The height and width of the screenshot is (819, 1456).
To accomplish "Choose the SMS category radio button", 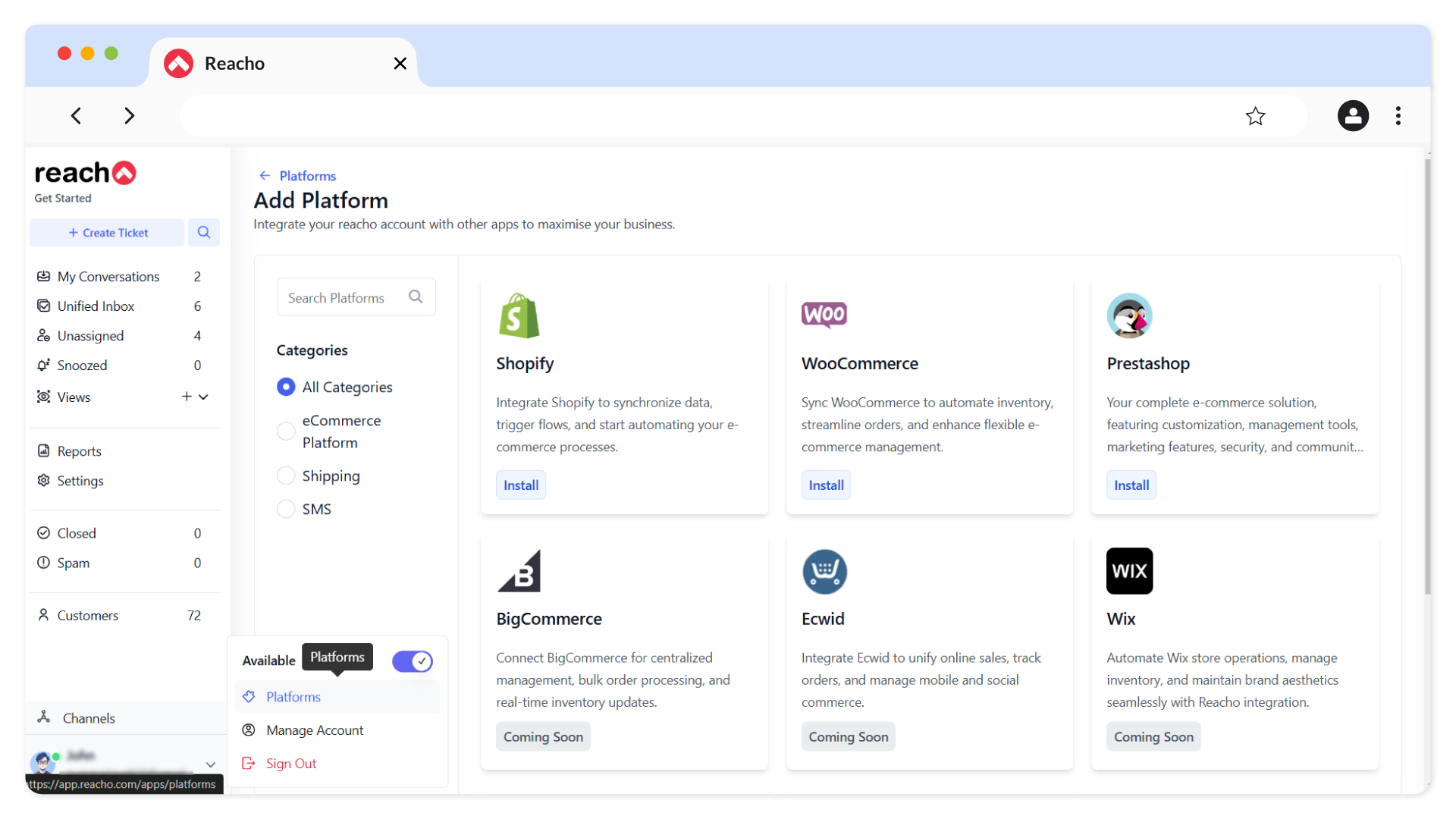I will [x=286, y=509].
